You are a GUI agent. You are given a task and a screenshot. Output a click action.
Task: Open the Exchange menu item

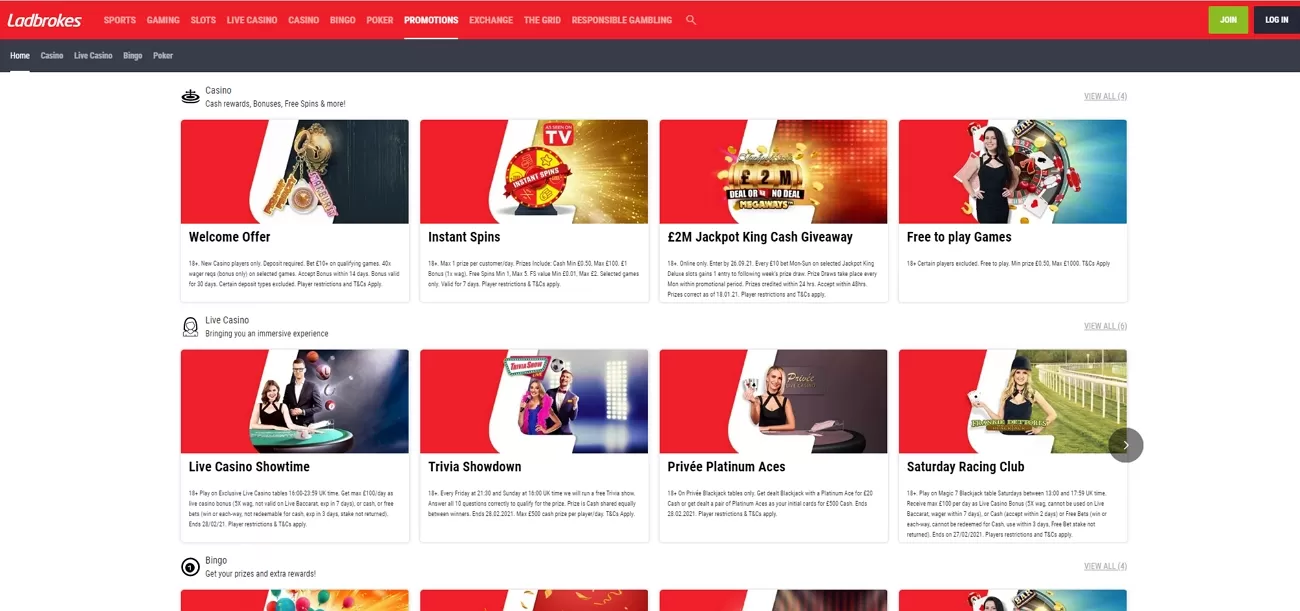coord(491,20)
